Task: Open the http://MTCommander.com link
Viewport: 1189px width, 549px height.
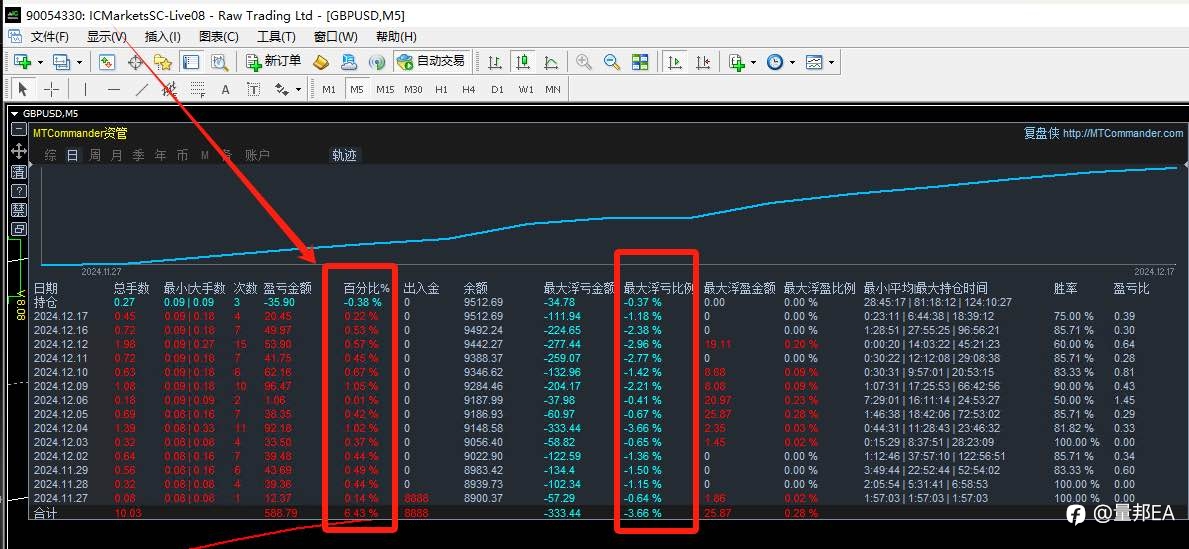Action: (x=1123, y=133)
